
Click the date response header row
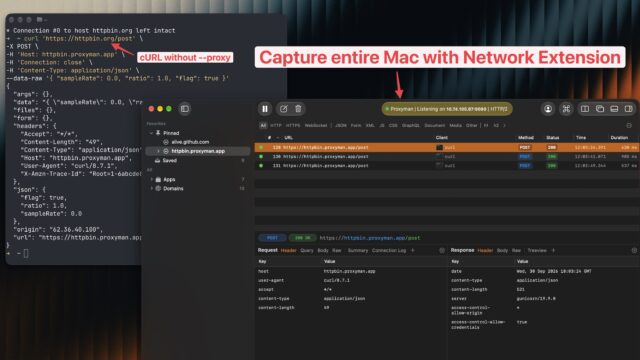(544, 271)
